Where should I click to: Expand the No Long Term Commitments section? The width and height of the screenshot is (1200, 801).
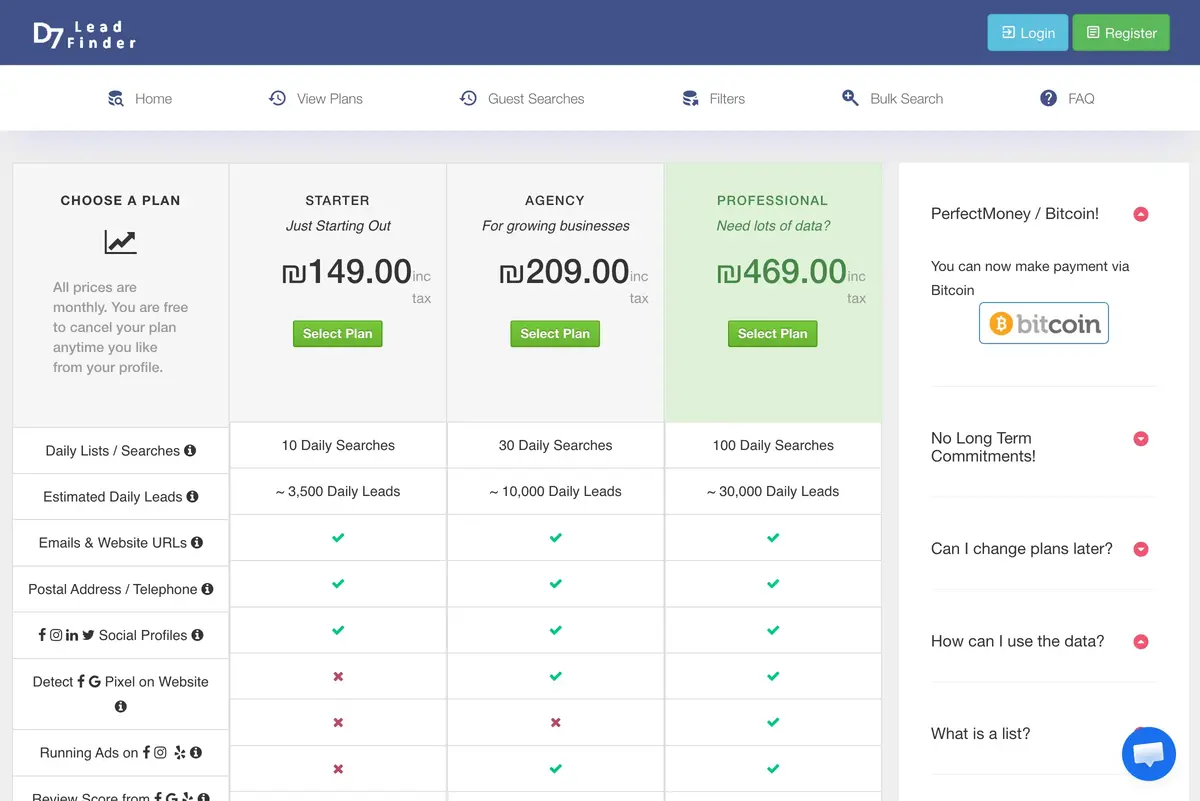pos(1141,439)
